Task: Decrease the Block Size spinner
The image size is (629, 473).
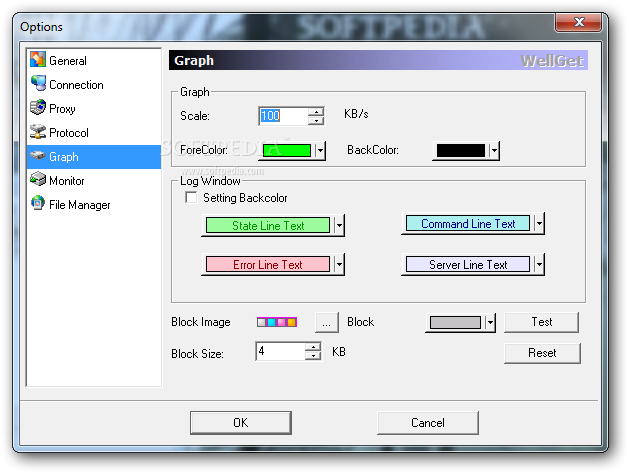Action: tap(313, 355)
